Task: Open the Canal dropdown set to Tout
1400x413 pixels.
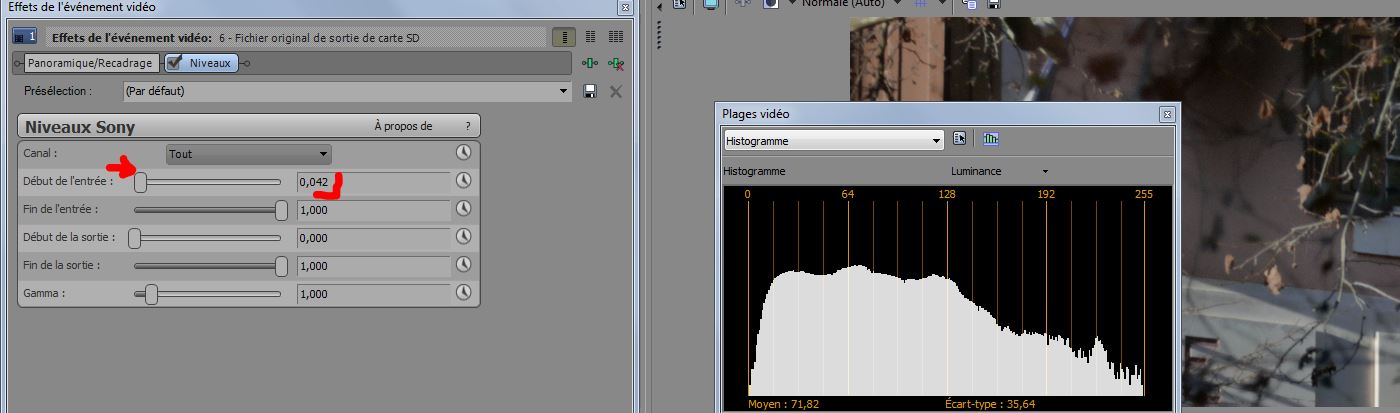Action: point(248,154)
